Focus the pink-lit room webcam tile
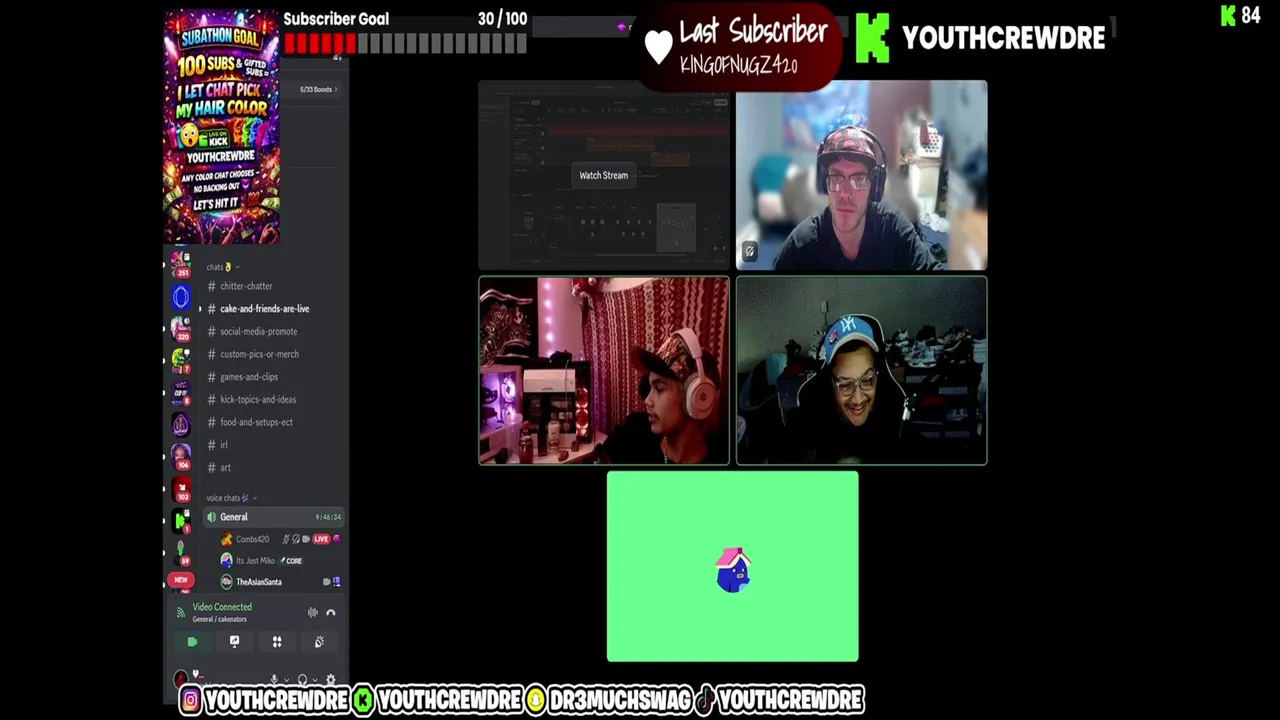 604,371
